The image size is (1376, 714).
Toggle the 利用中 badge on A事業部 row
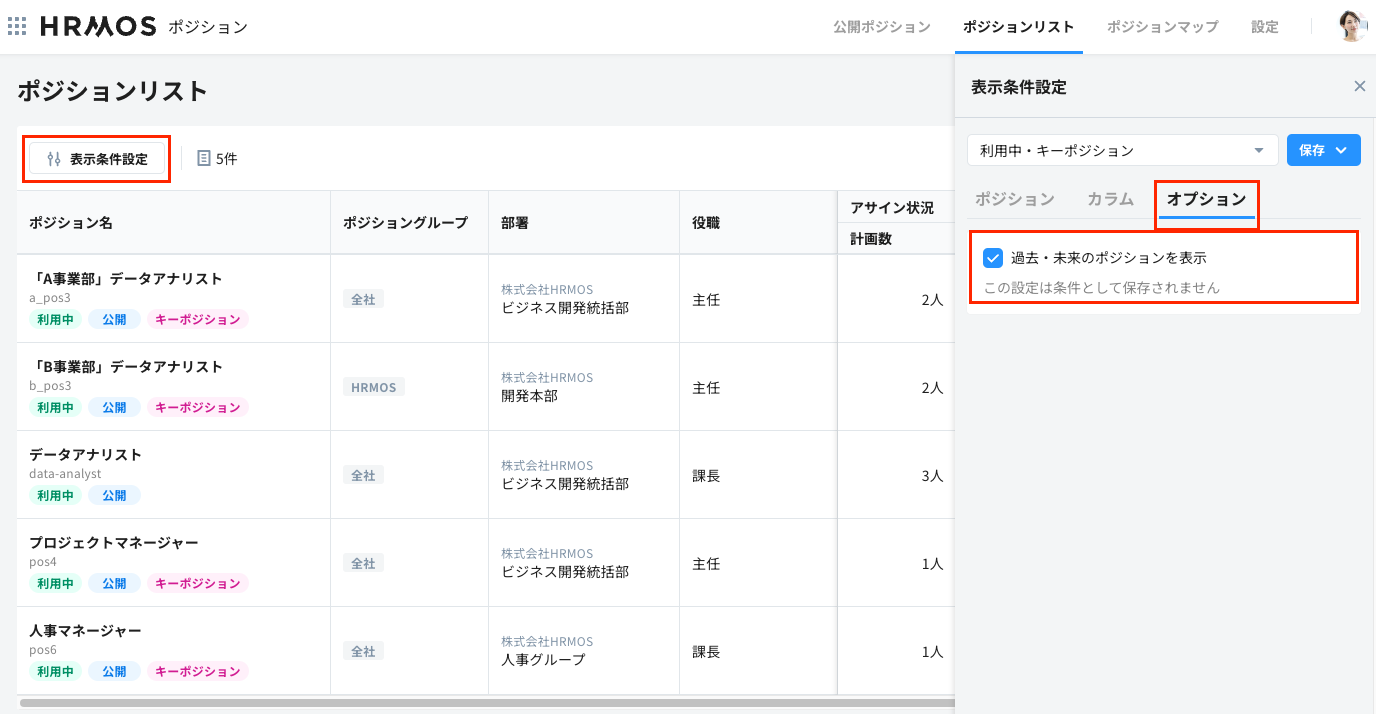click(x=55, y=319)
